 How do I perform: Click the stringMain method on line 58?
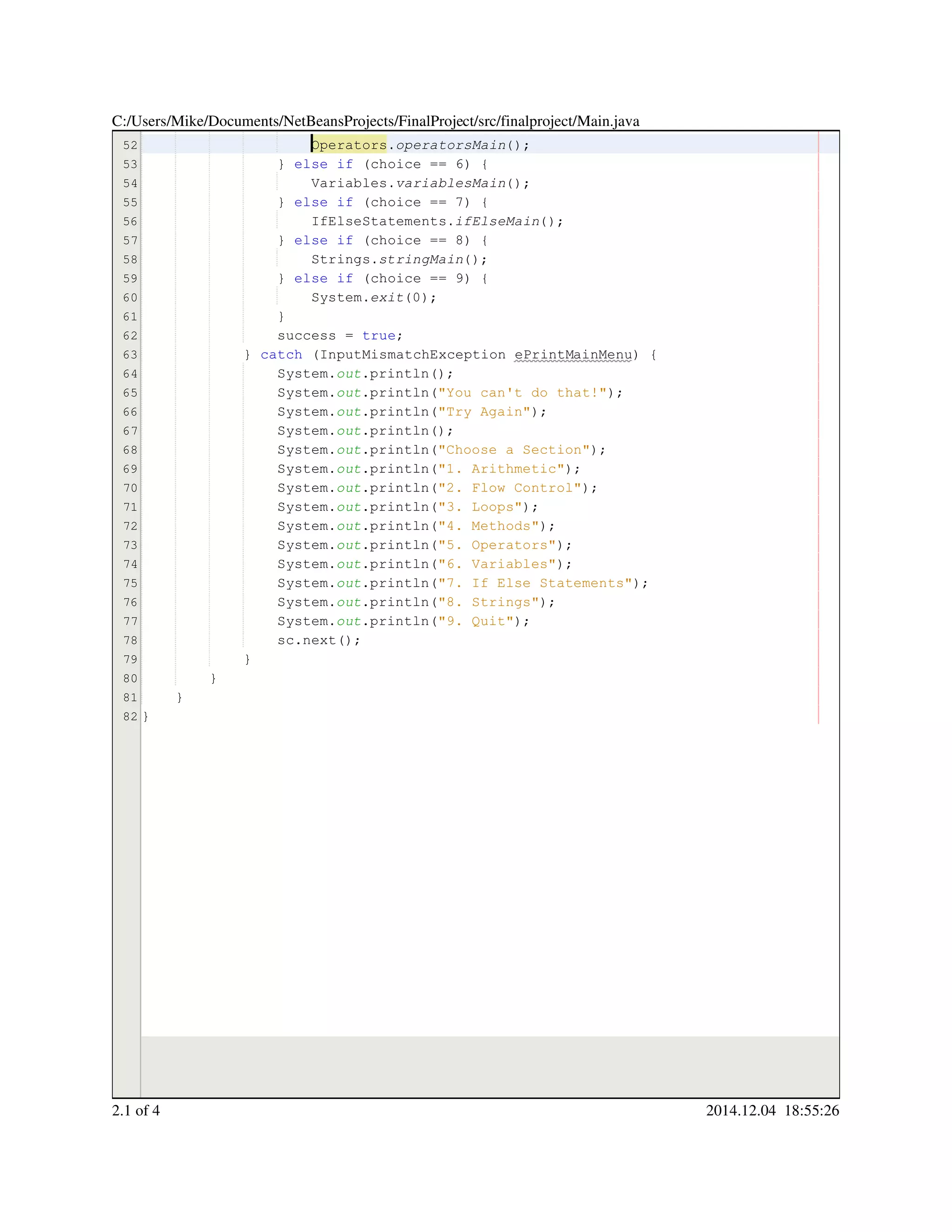pos(421,259)
